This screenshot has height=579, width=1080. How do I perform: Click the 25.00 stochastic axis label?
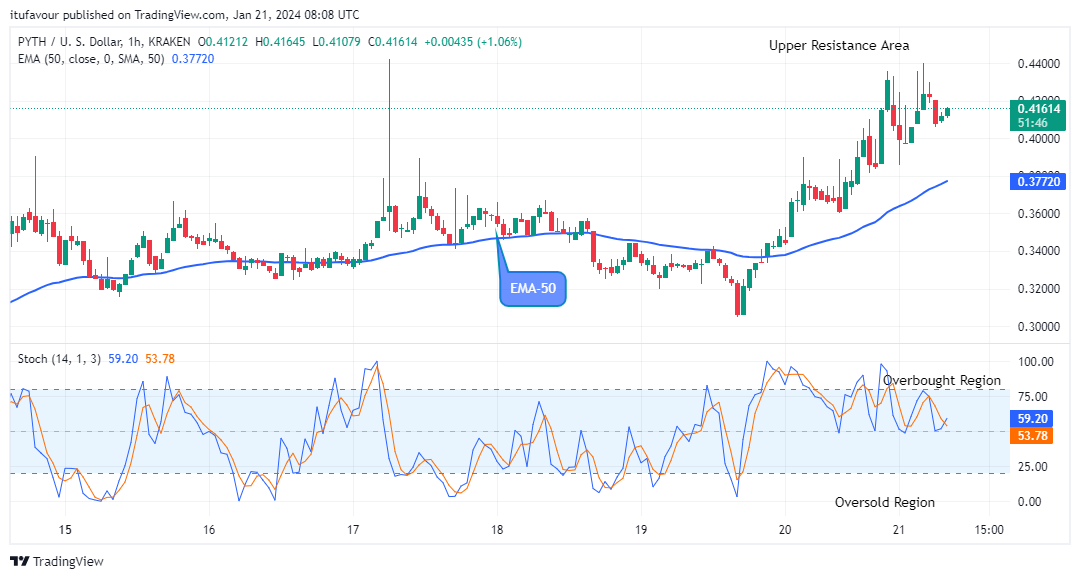[1032, 467]
